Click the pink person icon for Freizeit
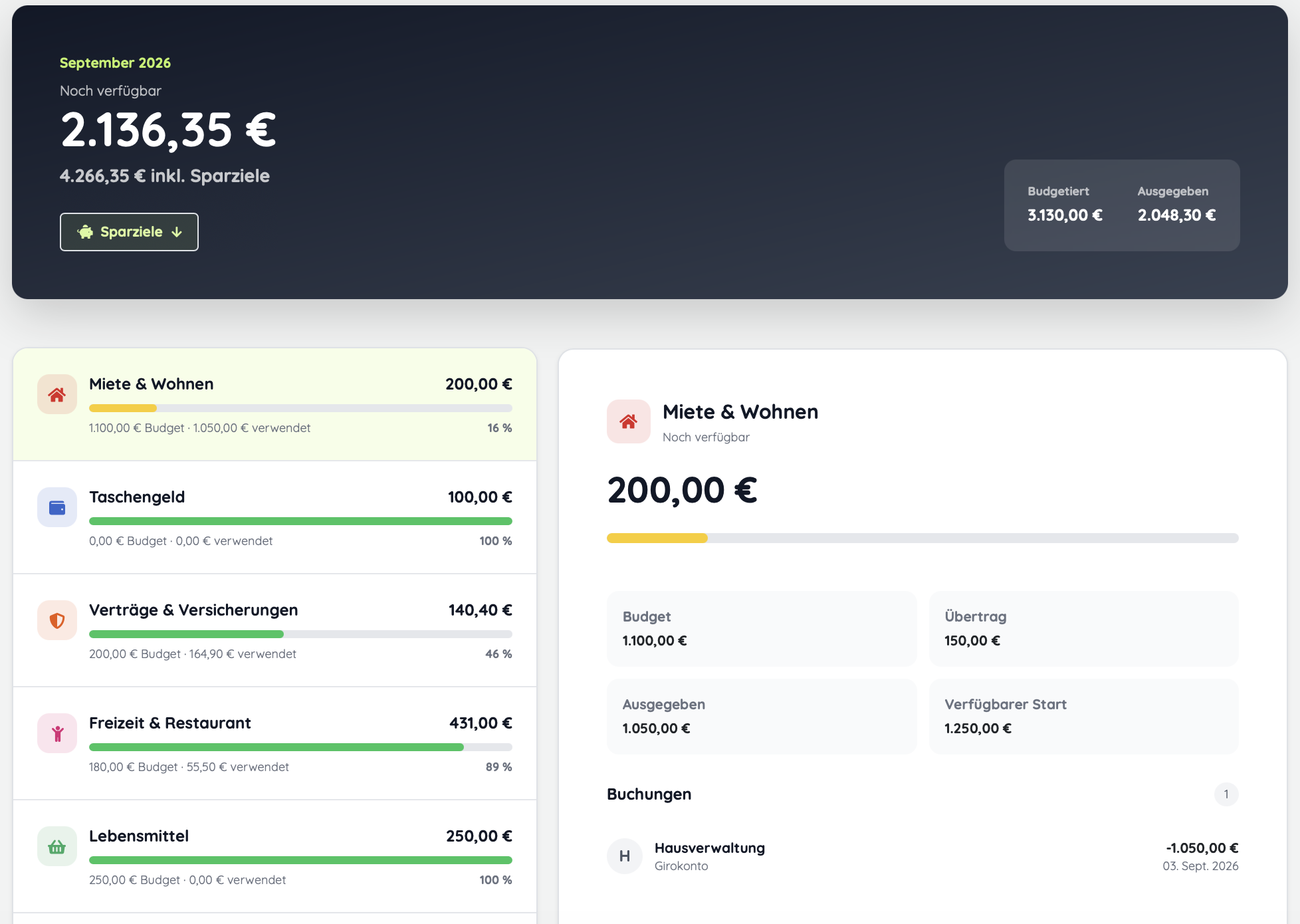Viewport: 1300px width, 924px height. click(x=57, y=733)
